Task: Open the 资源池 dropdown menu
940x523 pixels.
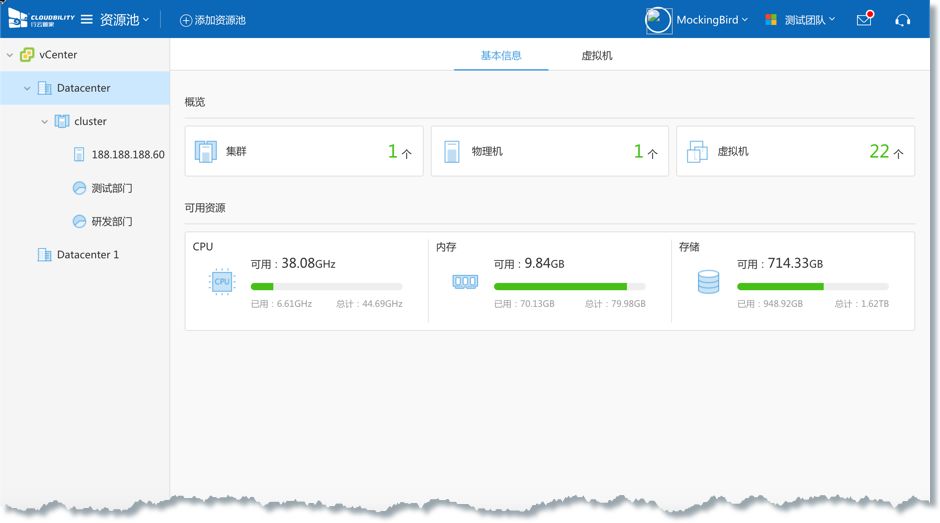Action: [124, 20]
